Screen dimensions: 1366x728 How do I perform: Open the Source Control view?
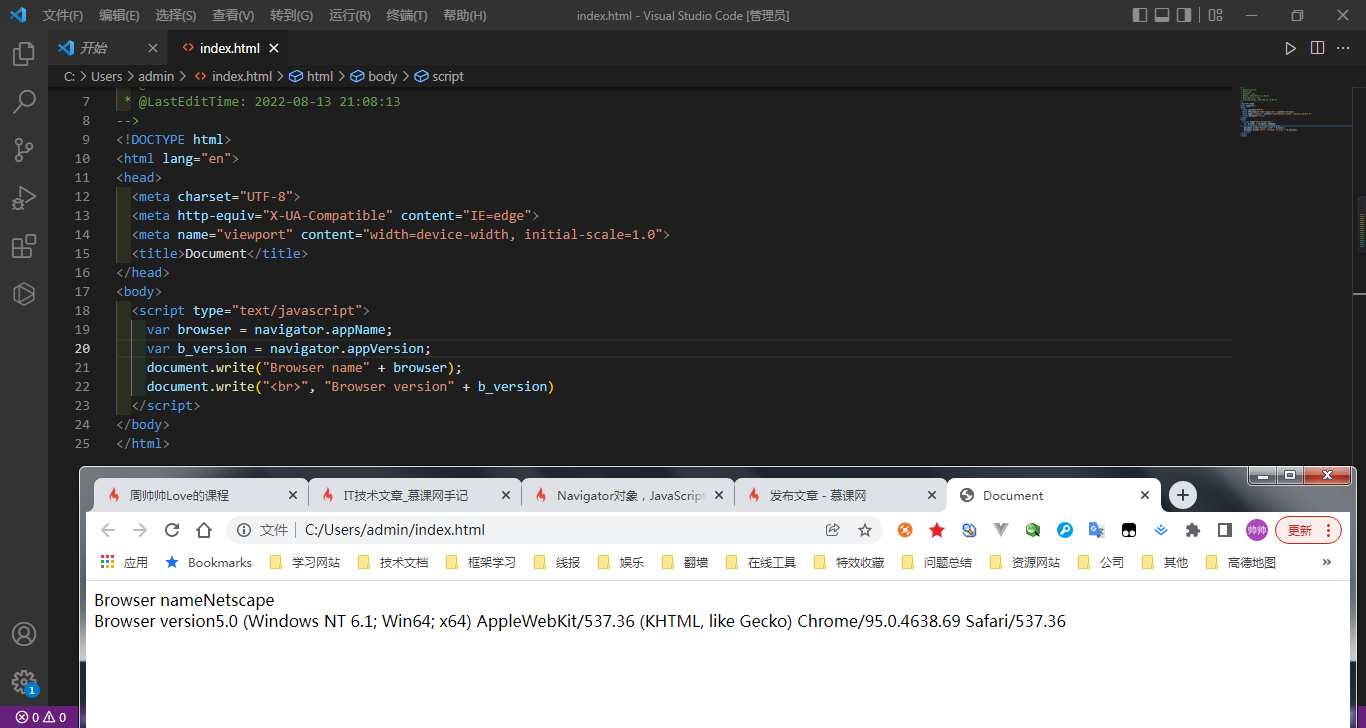24,149
